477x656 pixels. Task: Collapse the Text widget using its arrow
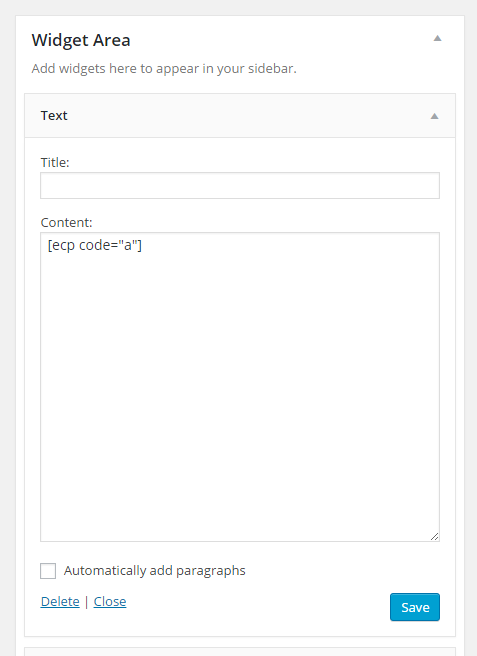point(434,116)
